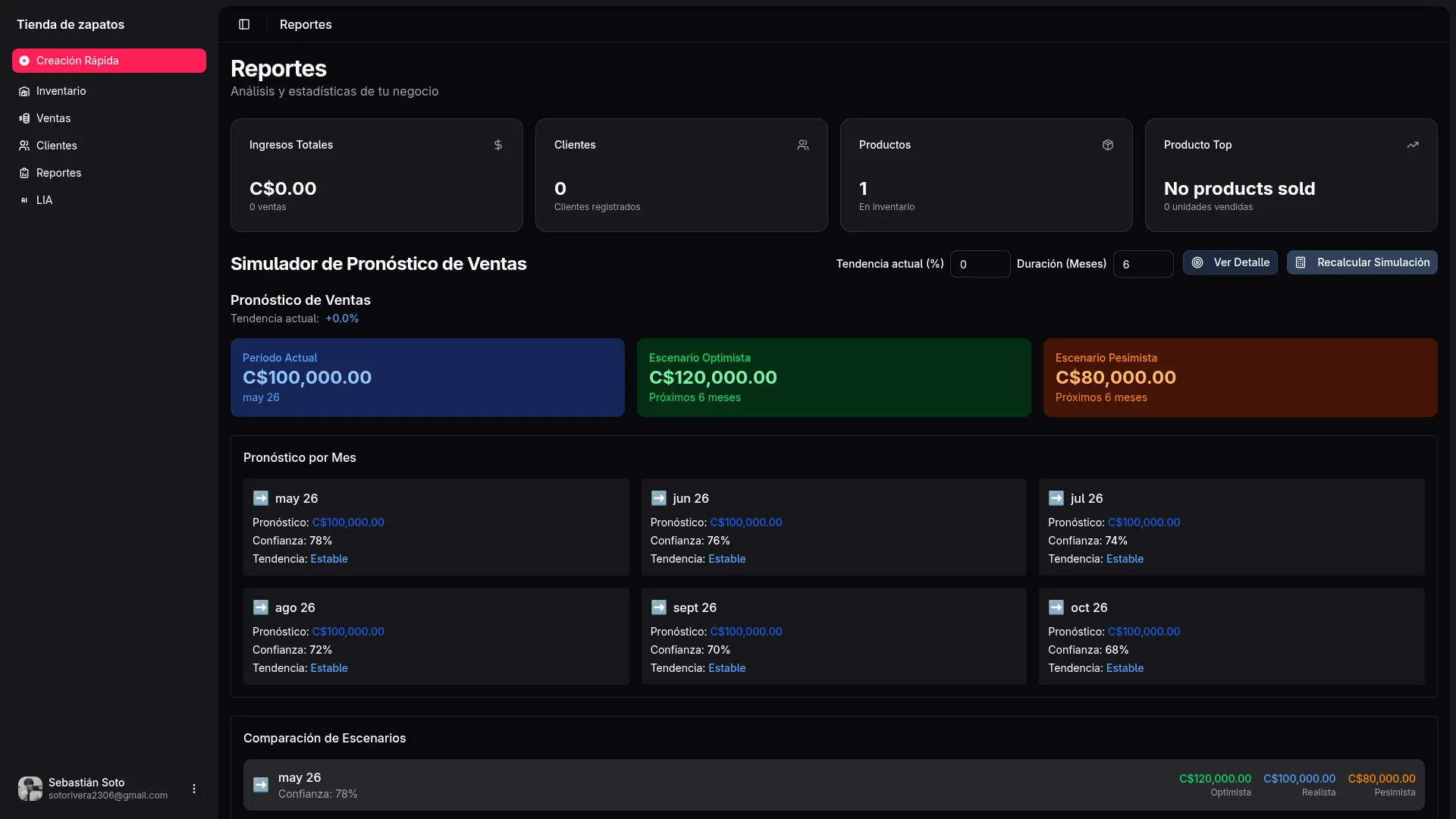This screenshot has height=819, width=1456.
Task: Click sotorivera2306@gmail.com email text
Action: pyautogui.click(x=108, y=795)
